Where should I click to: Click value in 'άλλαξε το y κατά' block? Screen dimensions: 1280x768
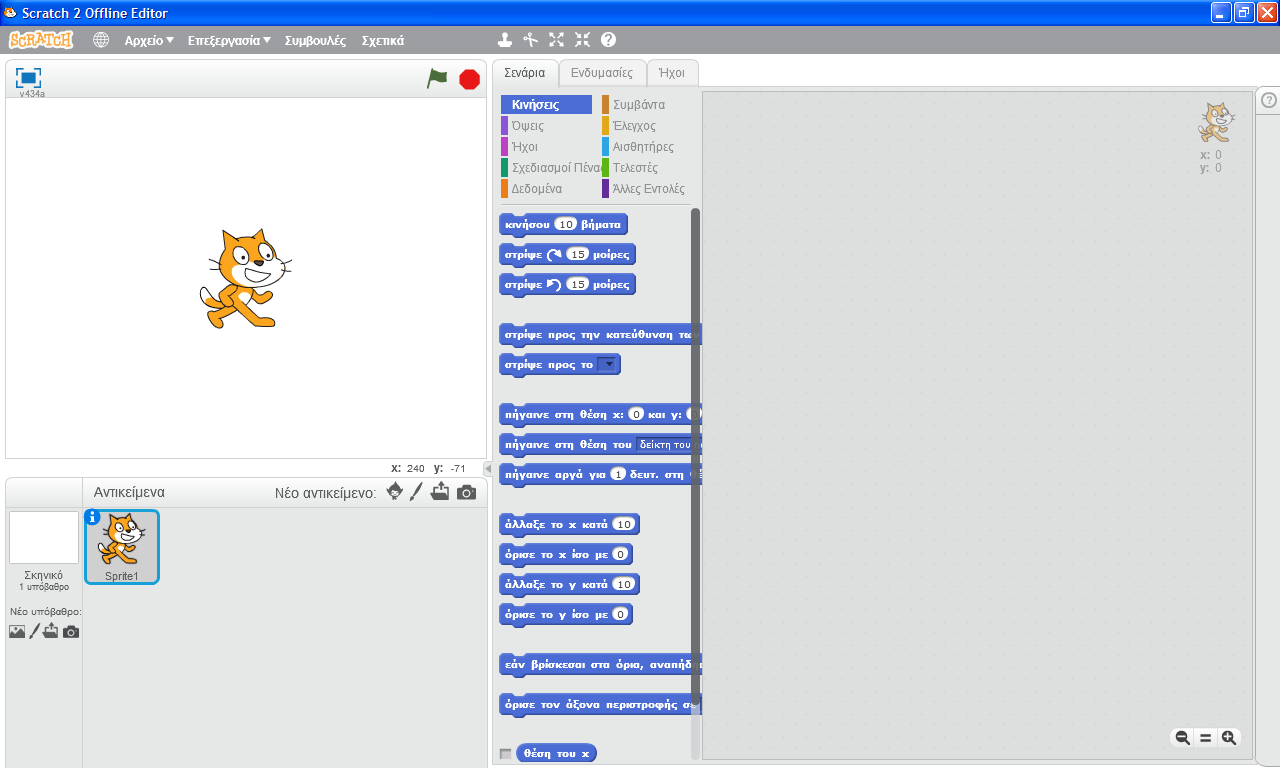pyautogui.click(x=623, y=584)
